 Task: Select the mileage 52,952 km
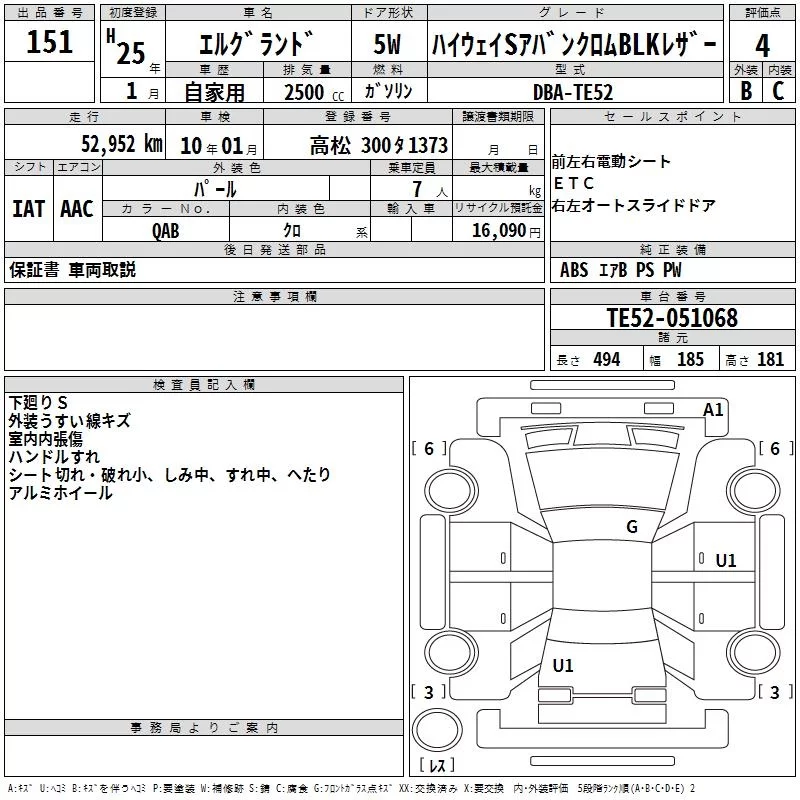coord(122,144)
